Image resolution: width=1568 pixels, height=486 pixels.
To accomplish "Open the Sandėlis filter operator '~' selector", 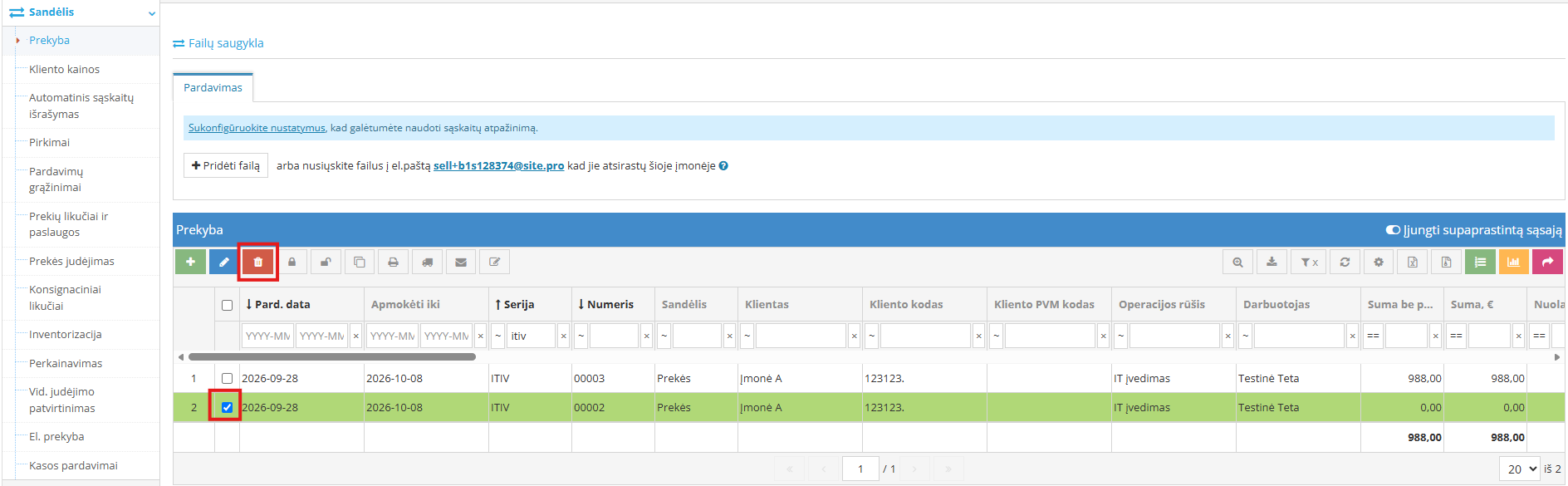I will (x=664, y=336).
